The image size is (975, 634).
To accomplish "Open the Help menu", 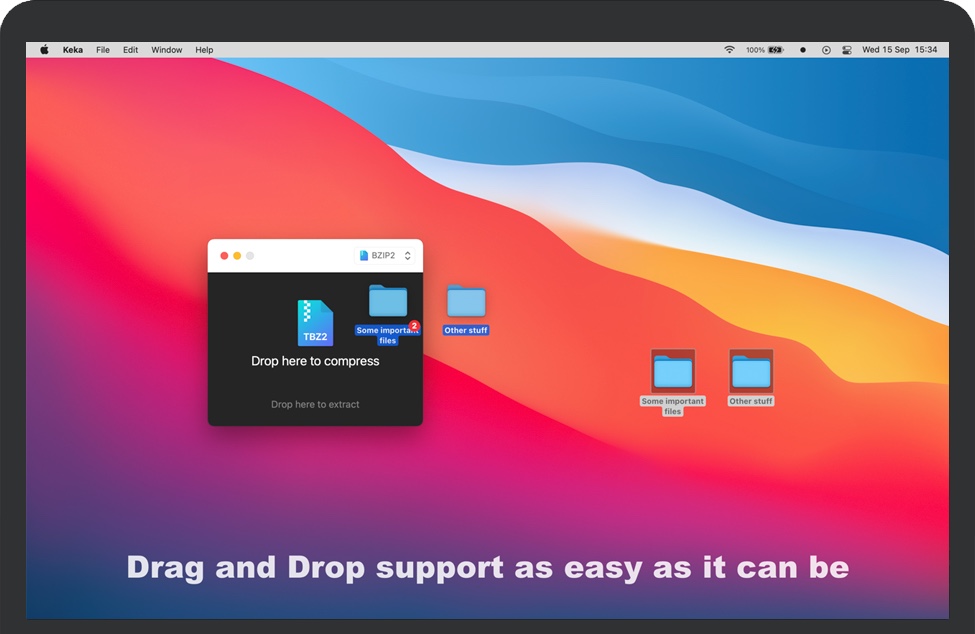I will coord(204,50).
